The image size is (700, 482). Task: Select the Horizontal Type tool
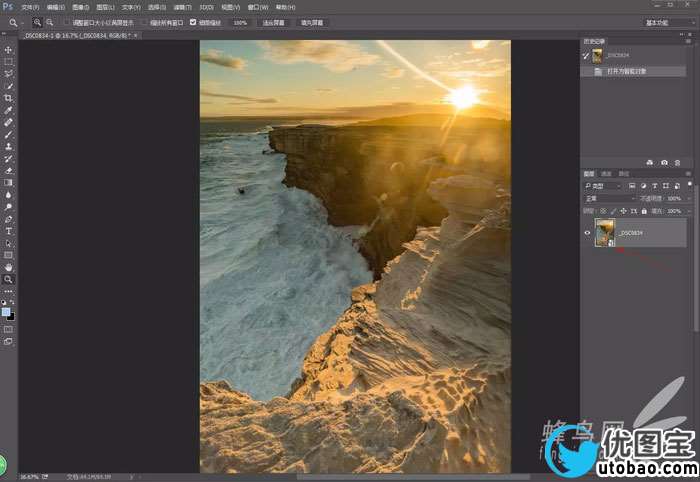pyautogui.click(x=8, y=231)
